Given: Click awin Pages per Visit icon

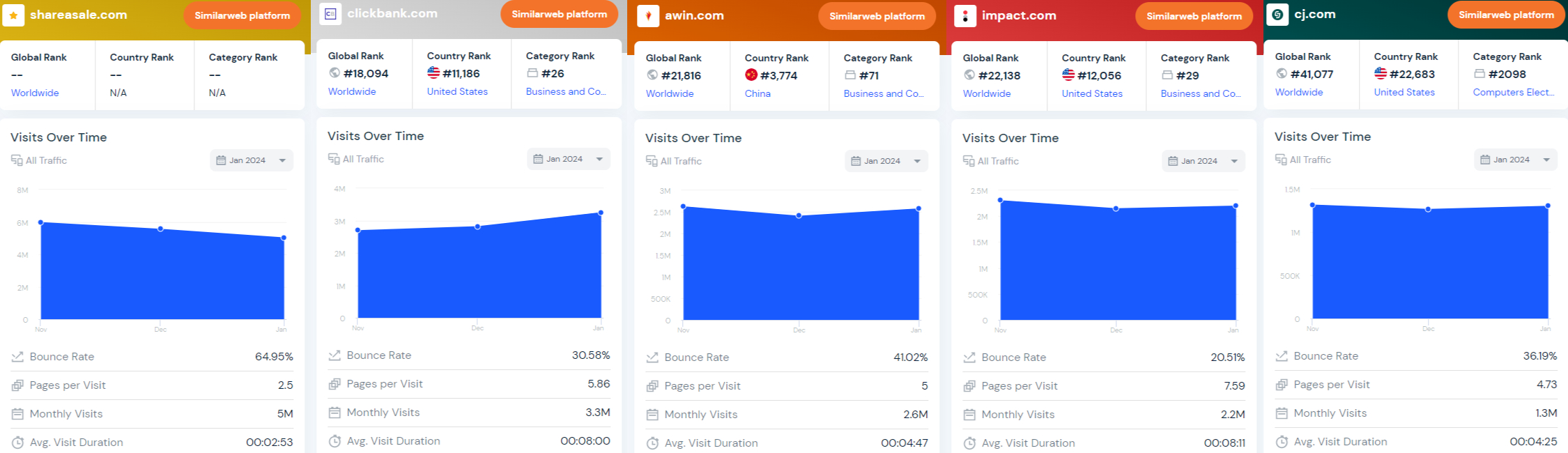Looking at the screenshot, I should tap(652, 386).
